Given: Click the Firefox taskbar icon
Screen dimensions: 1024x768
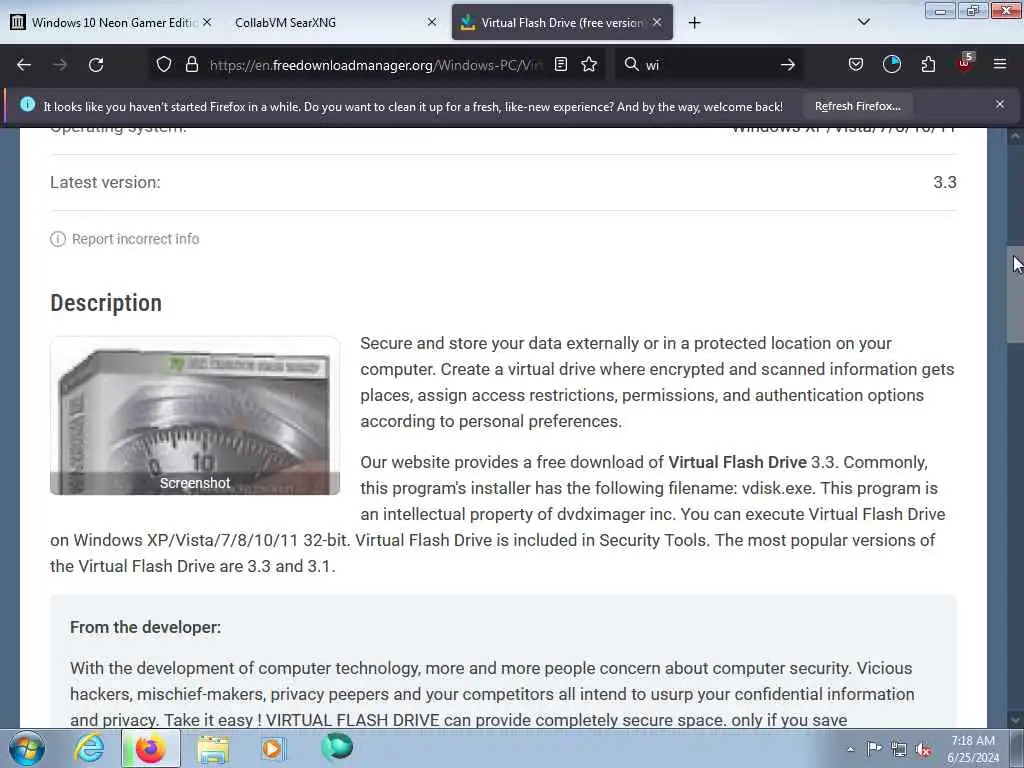Looking at the screenshot, I should [150, 749].
